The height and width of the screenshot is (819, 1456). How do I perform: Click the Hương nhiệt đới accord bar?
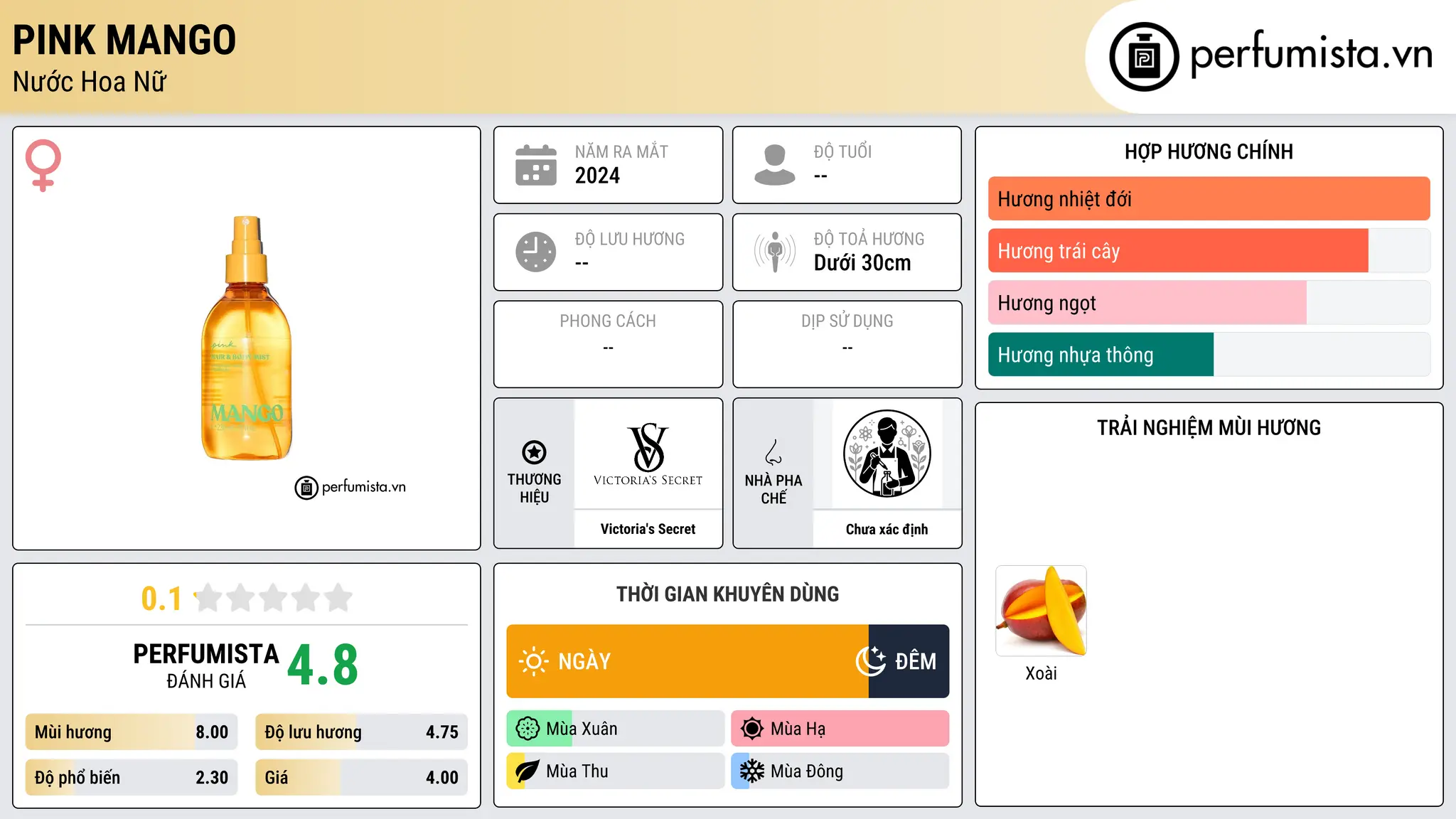1209,199
